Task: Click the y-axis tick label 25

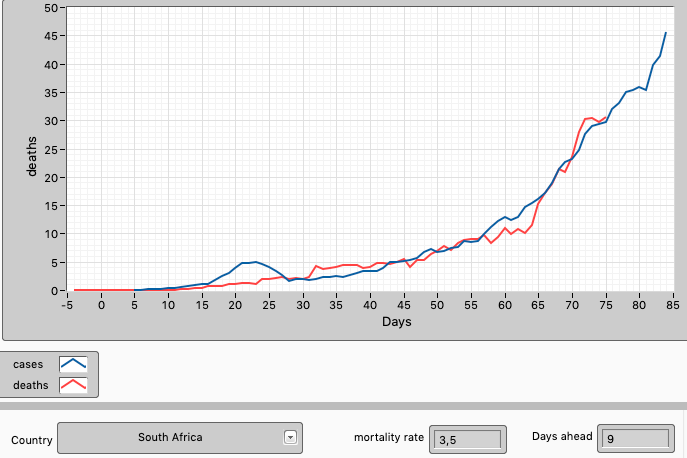Action: coord(51,149)
